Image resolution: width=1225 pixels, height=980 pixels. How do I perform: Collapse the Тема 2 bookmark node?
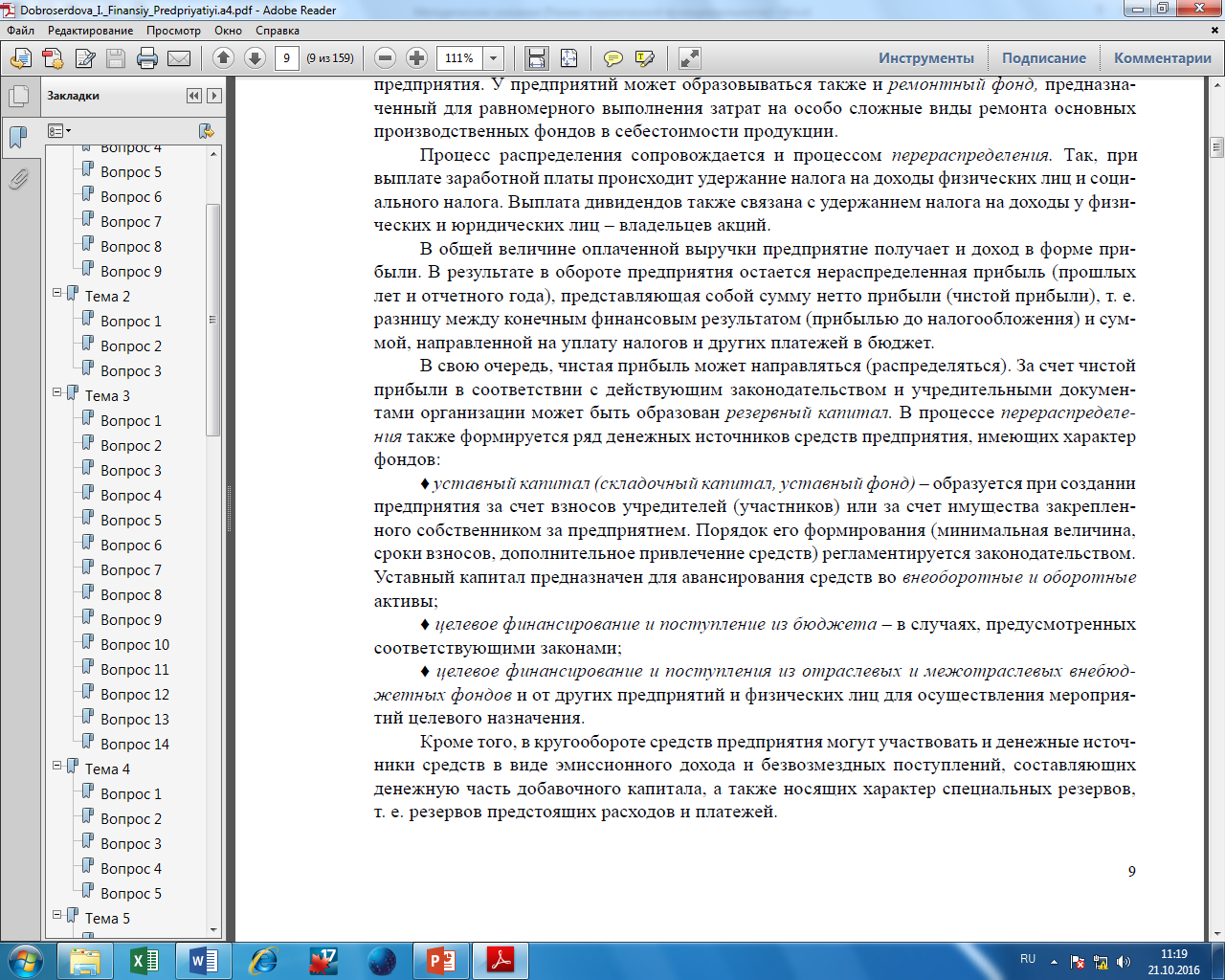57,293
